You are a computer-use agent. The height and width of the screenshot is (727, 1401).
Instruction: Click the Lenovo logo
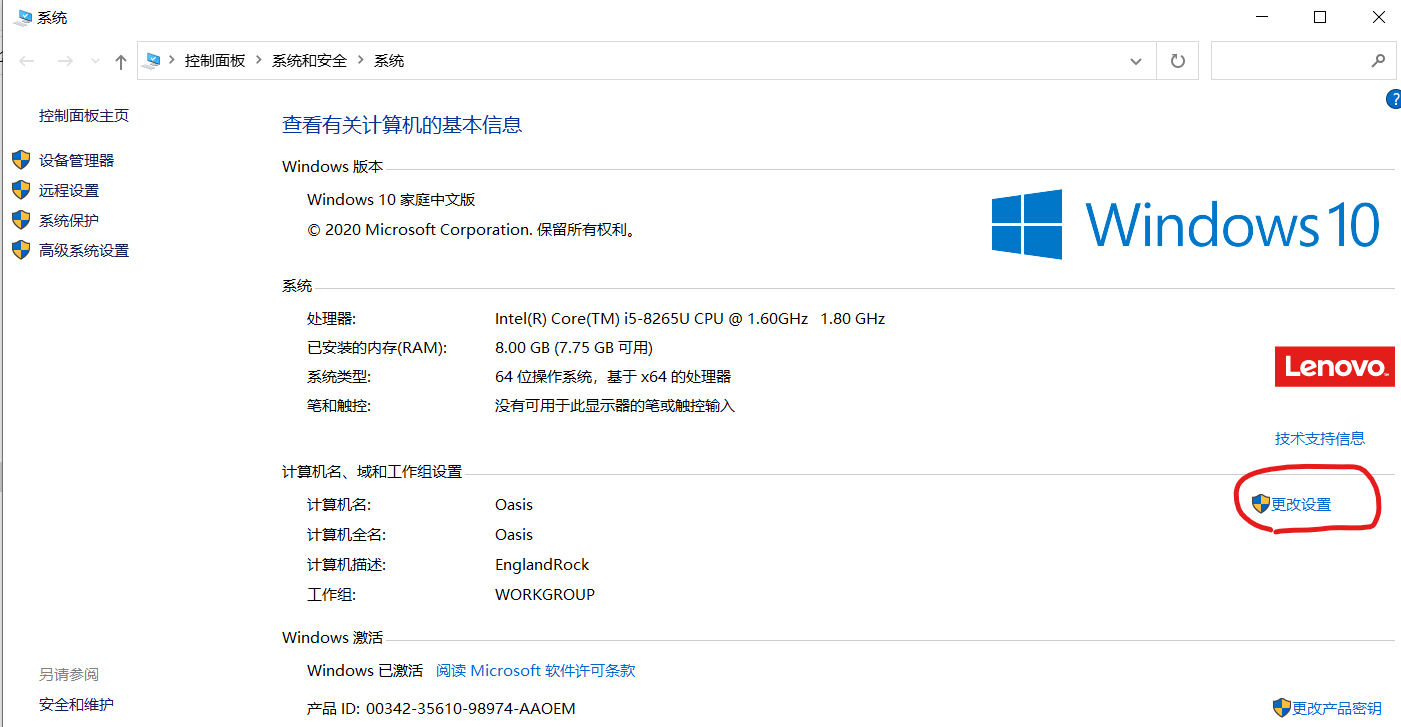pyautogui.click(x=1335, y=366)
